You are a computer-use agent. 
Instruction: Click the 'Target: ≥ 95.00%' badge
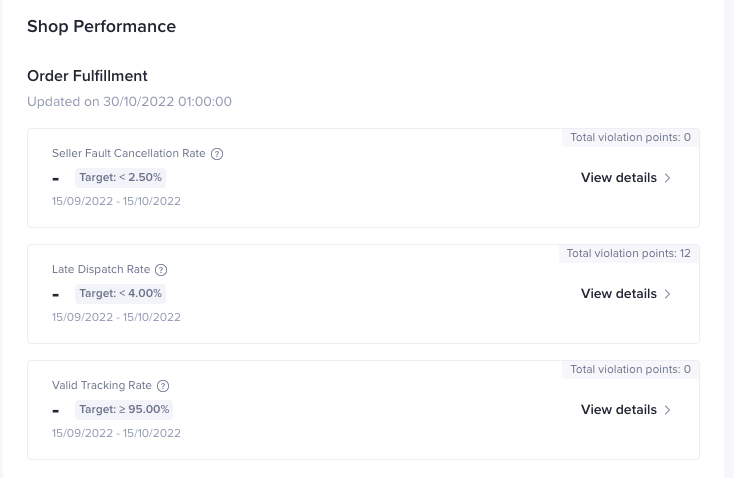coord(124,410)
